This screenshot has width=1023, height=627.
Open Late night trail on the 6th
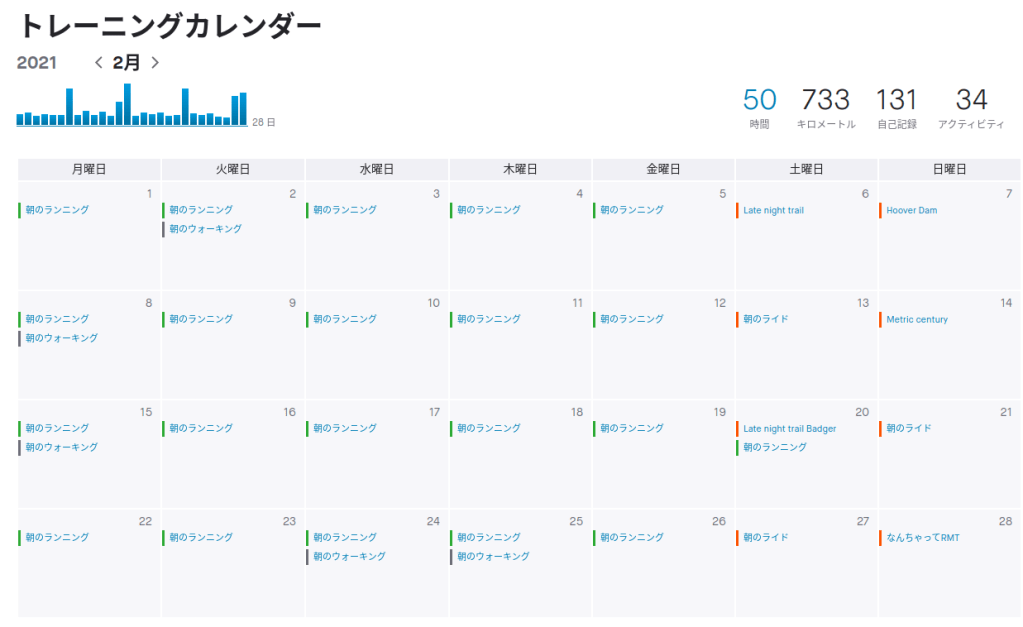coord(773,210)
